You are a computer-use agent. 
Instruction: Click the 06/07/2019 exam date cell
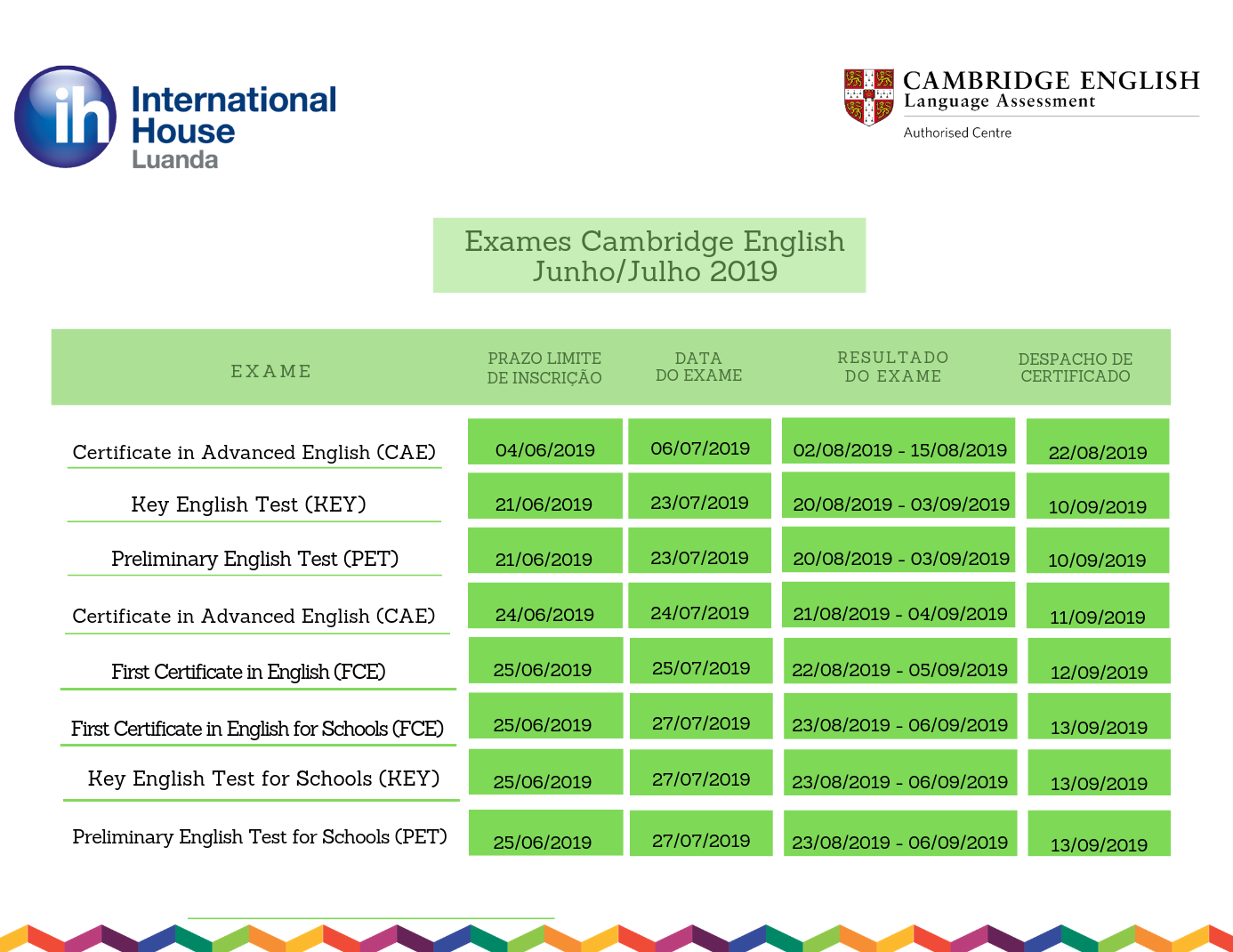point(700,441)
